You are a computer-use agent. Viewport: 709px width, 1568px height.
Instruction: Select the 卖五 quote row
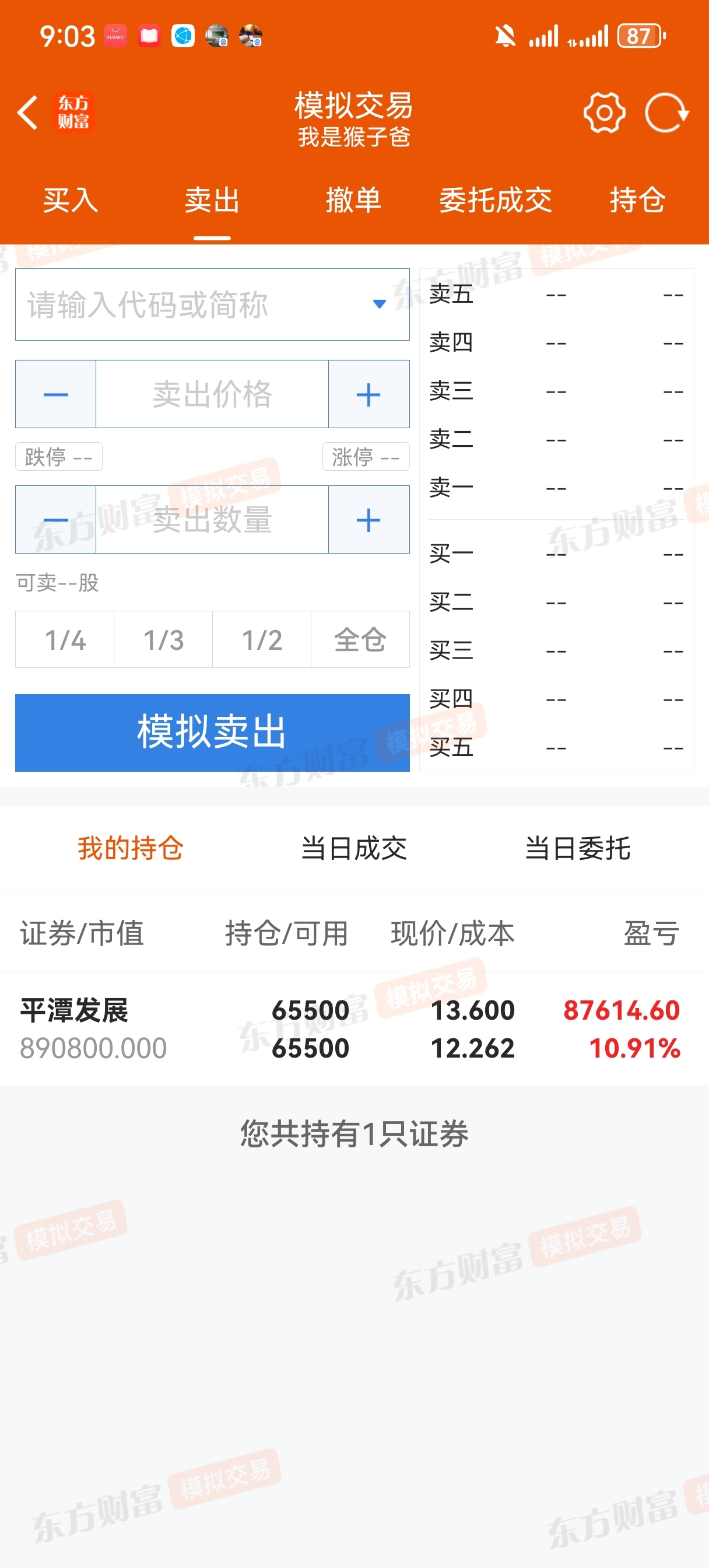click(557, 294)
